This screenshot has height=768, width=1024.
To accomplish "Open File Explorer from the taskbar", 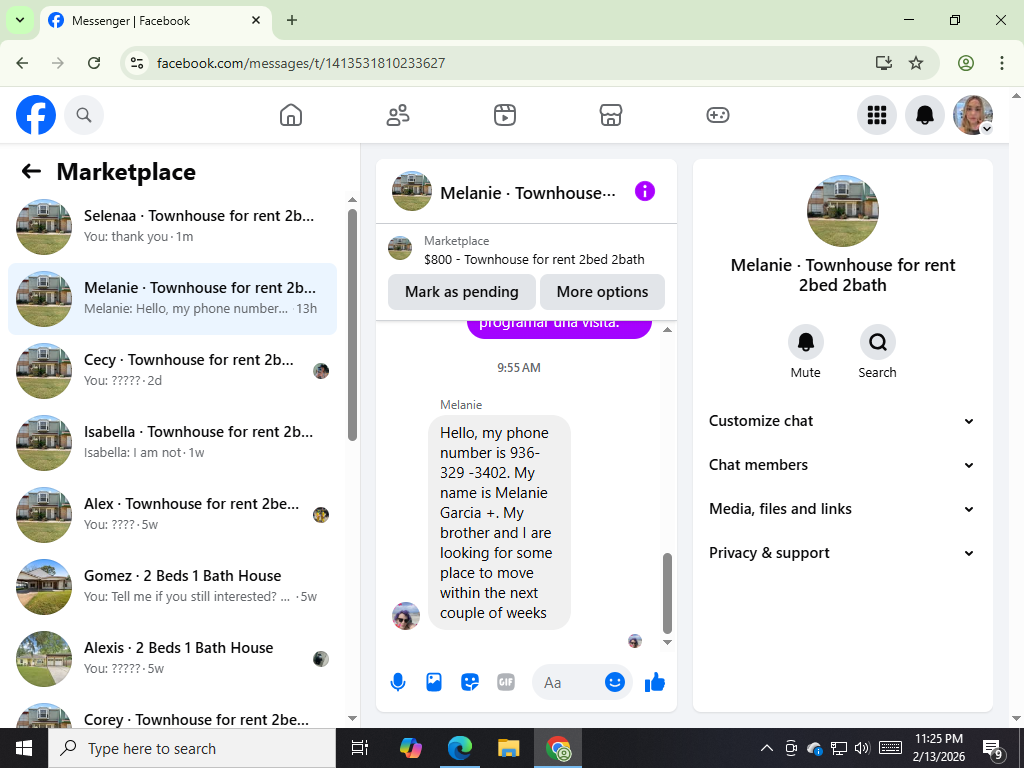I will coord(508,748).
